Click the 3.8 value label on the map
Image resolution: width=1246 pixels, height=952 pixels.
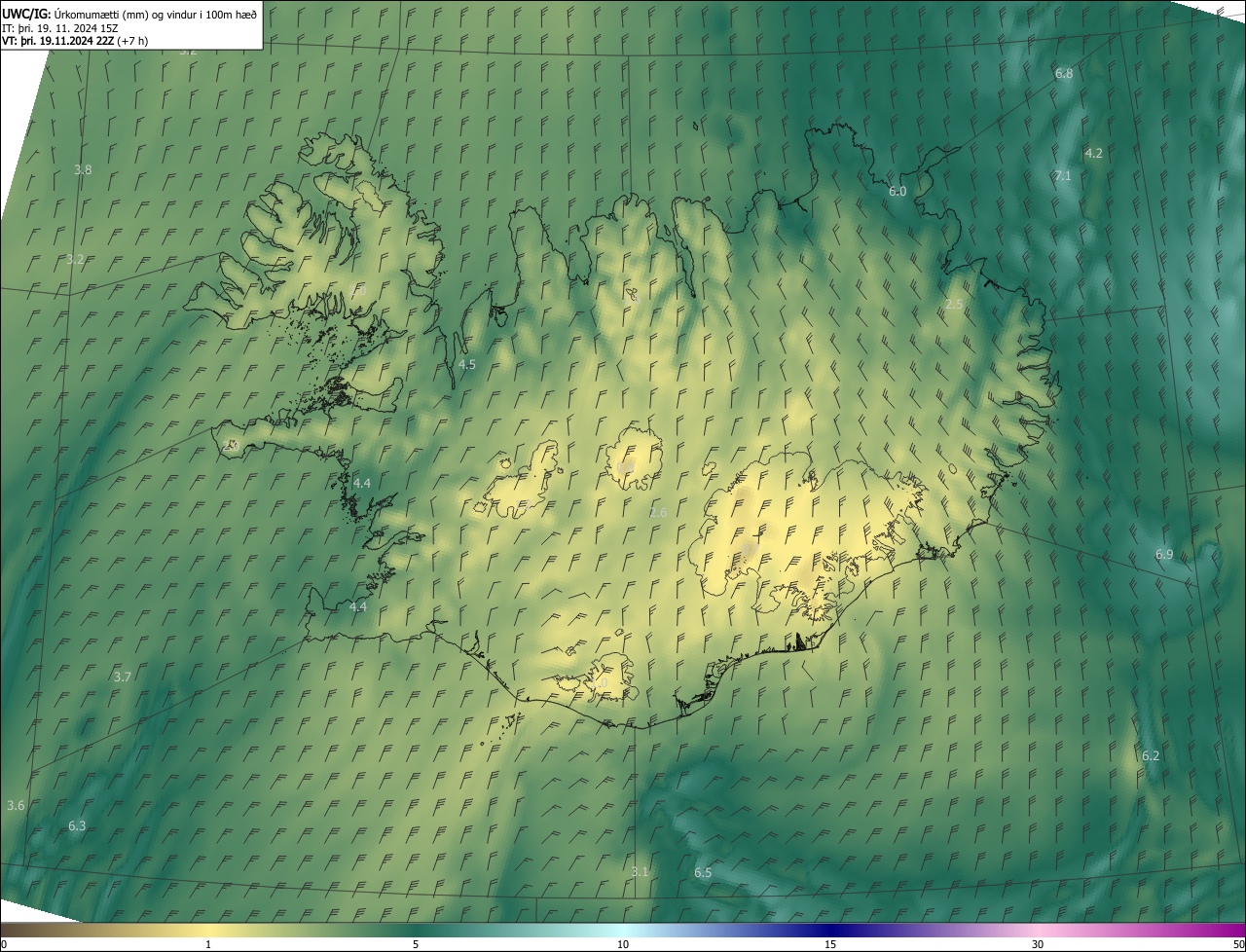pyautogui.click(x=83, y=169)
